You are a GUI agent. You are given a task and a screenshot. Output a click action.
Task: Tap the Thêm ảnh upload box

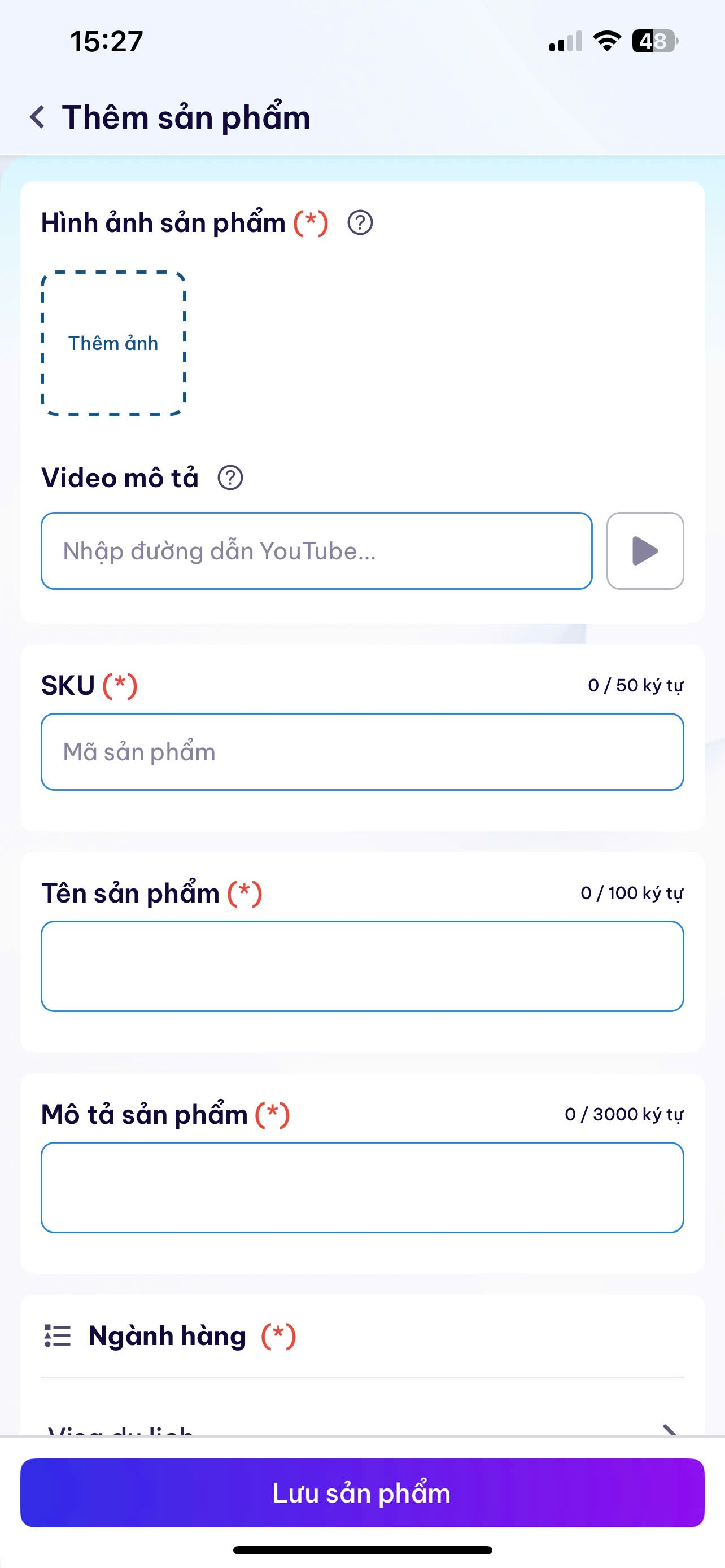pyautogui.click(x=113, y=343)
